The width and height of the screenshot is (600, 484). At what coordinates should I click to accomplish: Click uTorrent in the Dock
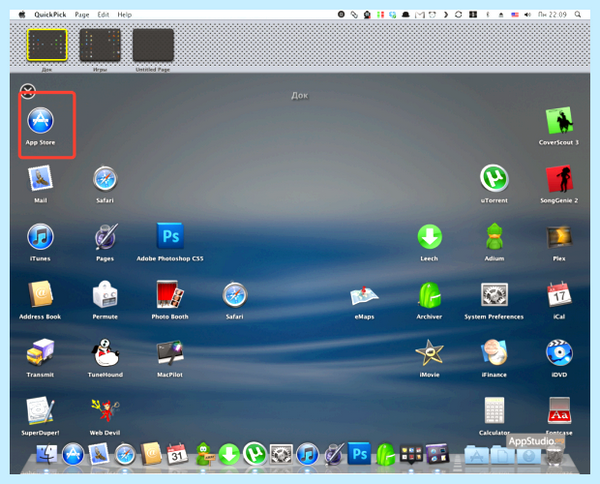pyautogui.click(x=255, y=454)
